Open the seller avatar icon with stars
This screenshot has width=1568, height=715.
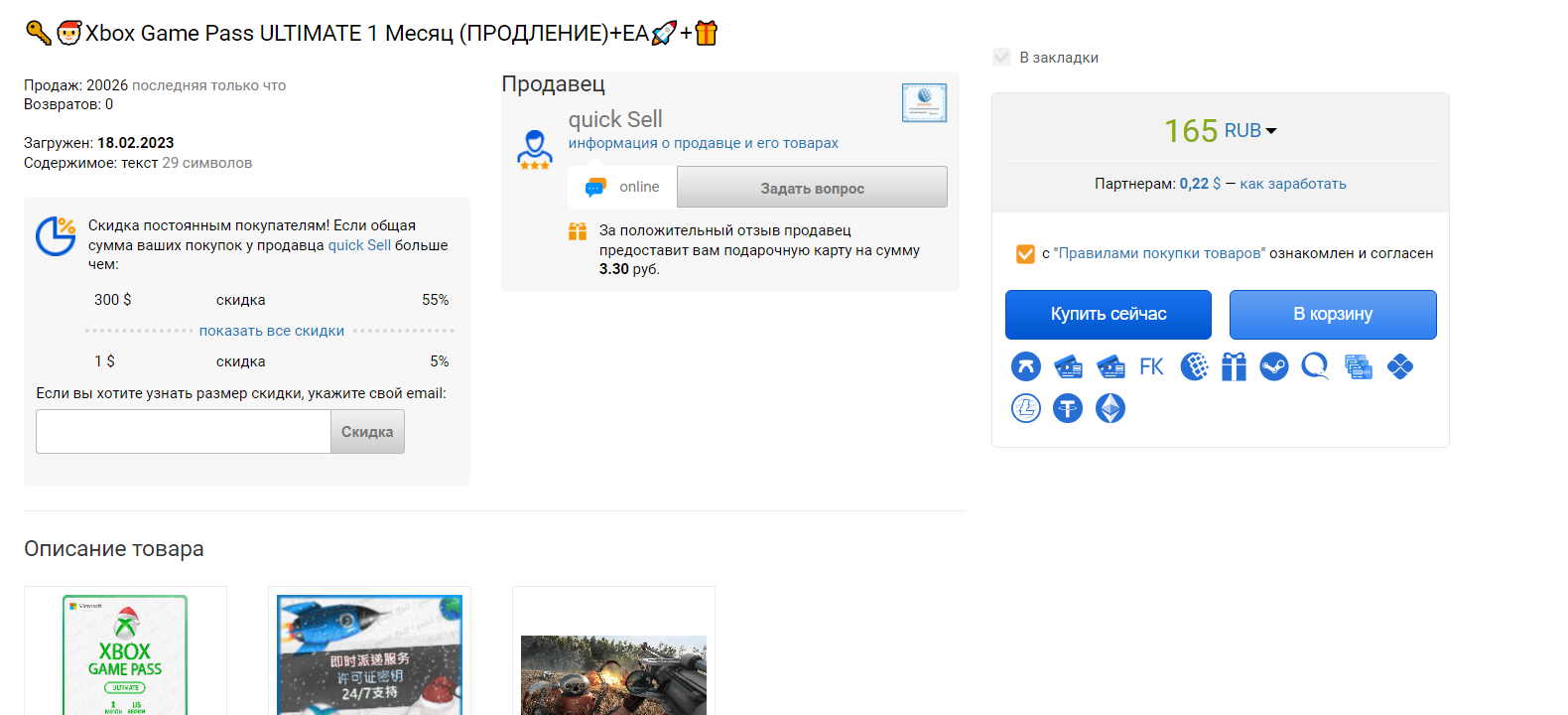535,150
